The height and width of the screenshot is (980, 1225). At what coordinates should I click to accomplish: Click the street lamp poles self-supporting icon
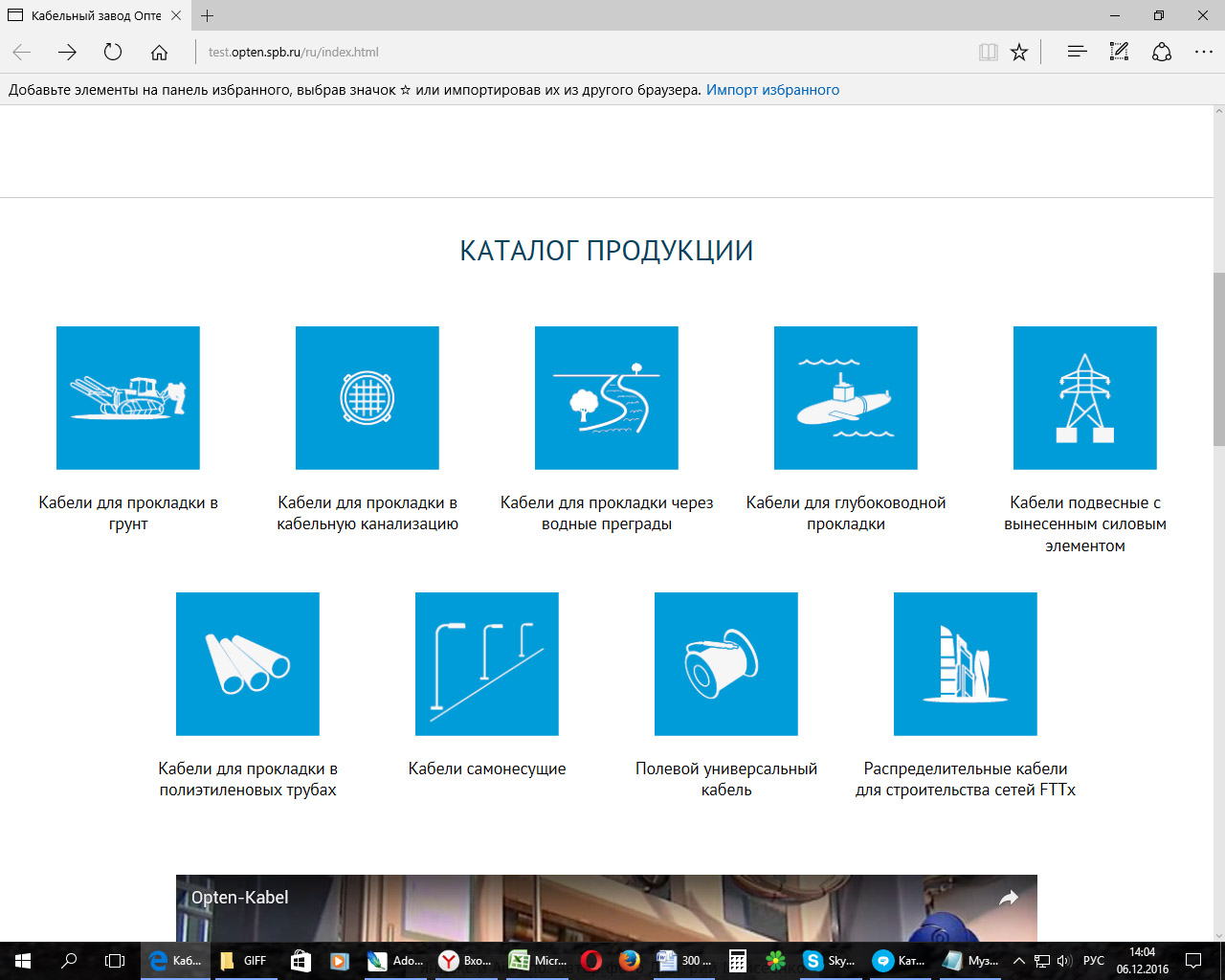click(487, 664)
